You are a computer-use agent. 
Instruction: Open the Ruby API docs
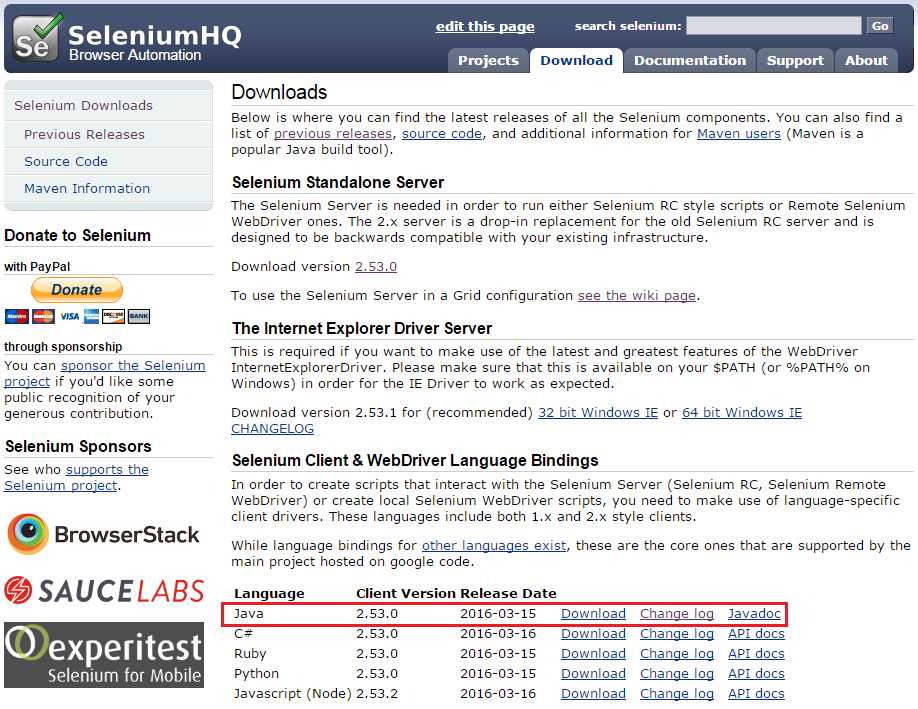tap(756, 653)
